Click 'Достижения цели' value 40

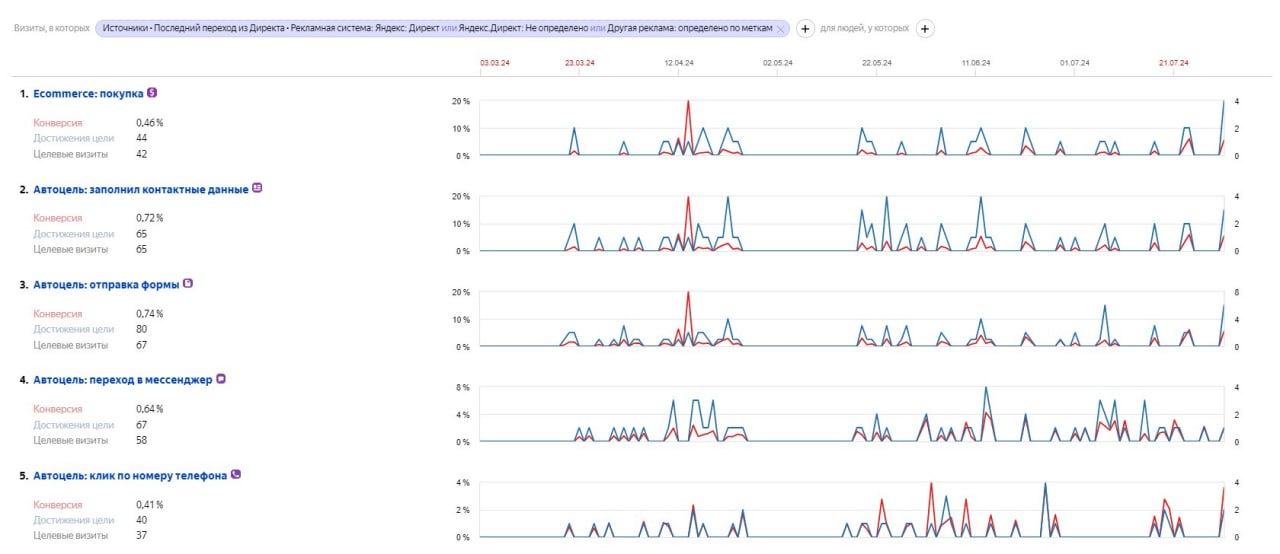(x=142, y=520)
